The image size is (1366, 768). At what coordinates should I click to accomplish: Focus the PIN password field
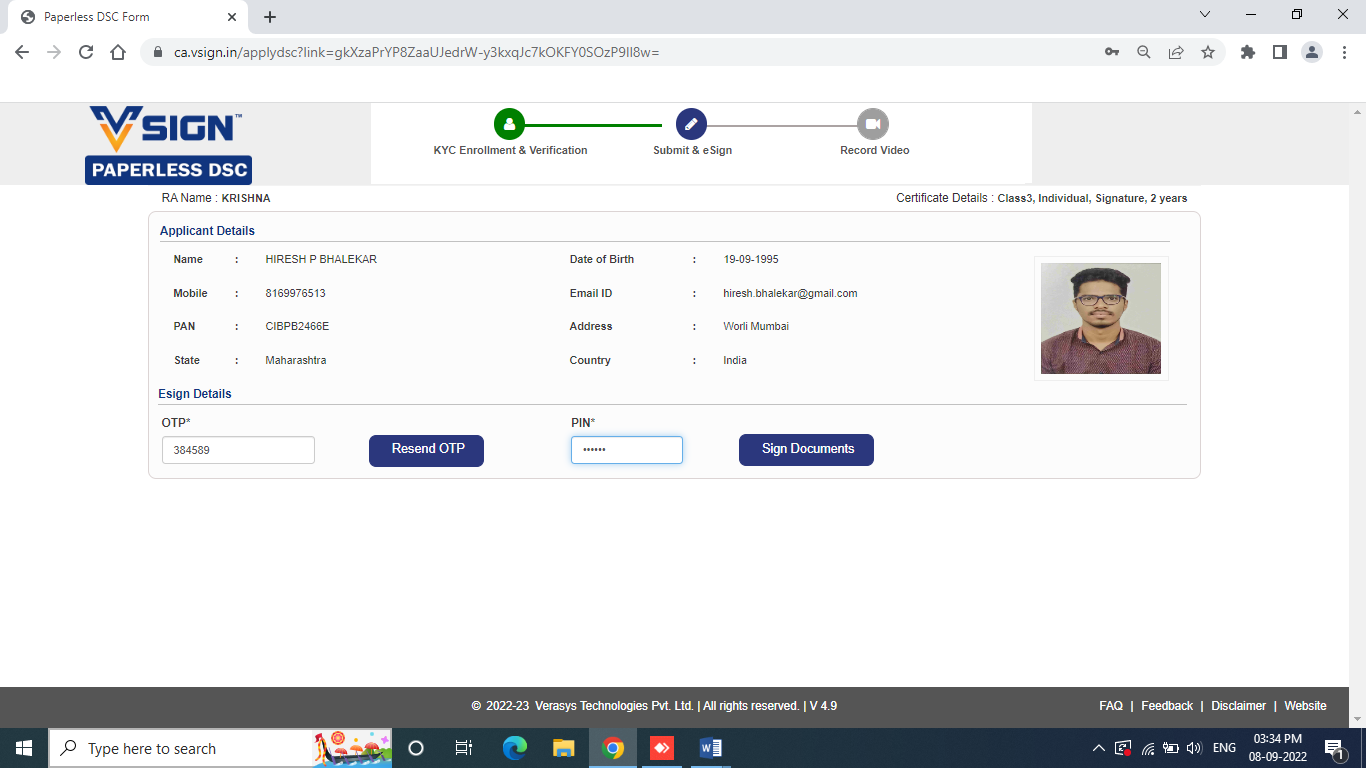pyautogui.click(x=626, y=450)
